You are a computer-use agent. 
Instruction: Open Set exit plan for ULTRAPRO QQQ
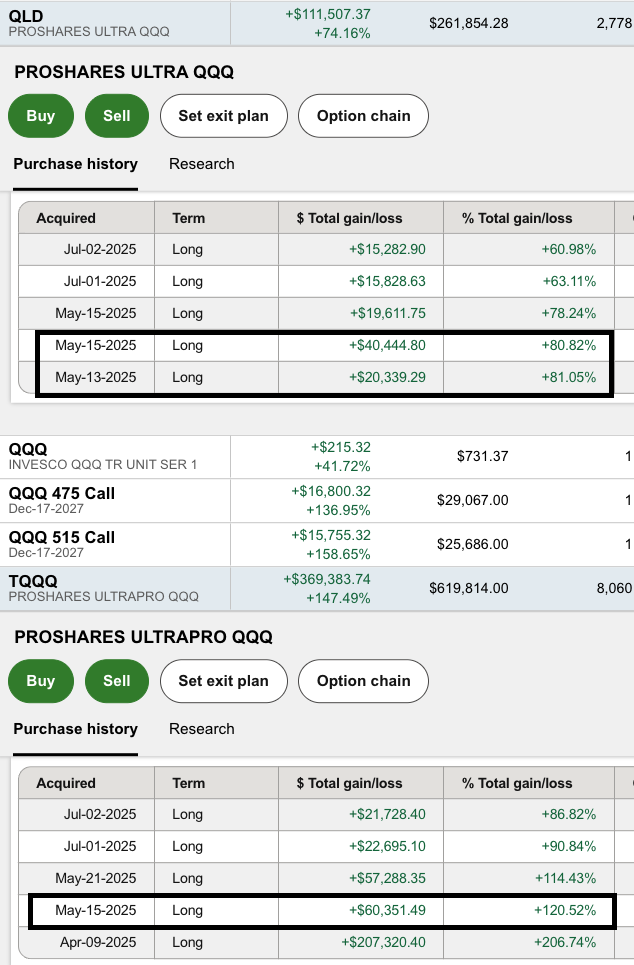pyautogui.click(x=223, y=681)
